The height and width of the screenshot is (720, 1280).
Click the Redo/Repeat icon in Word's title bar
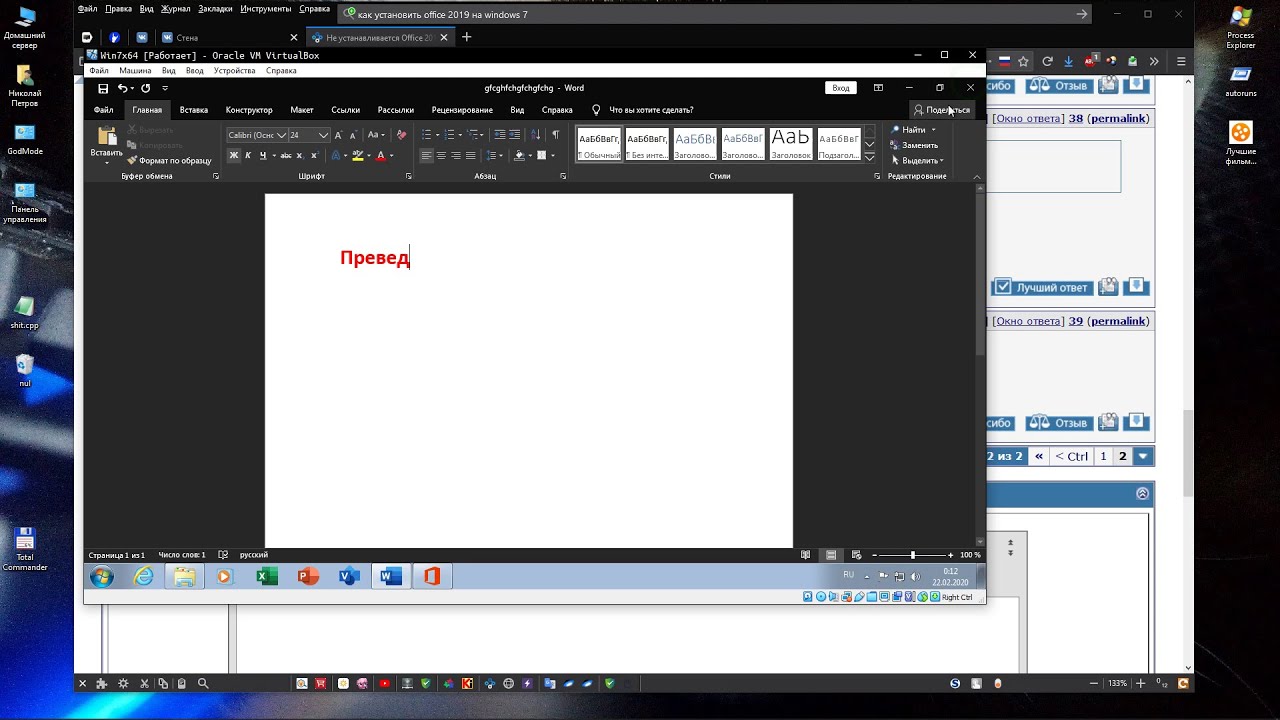tap(146, 88)
